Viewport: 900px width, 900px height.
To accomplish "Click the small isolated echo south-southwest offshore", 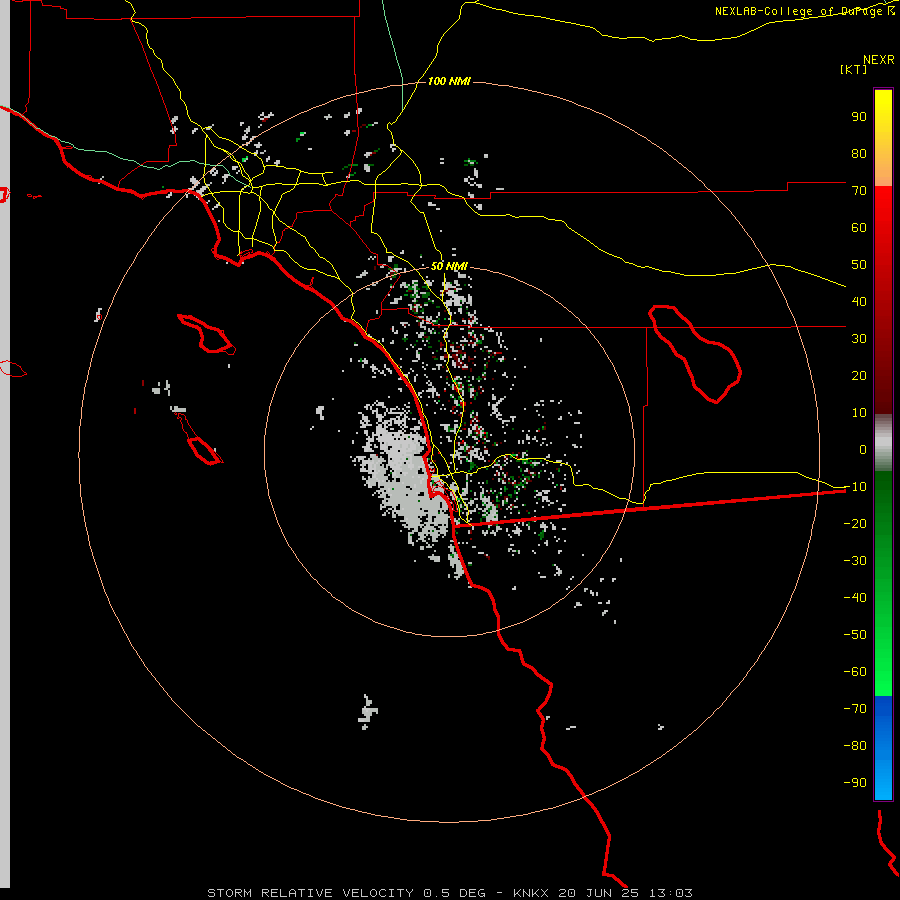I will (367, 712).
